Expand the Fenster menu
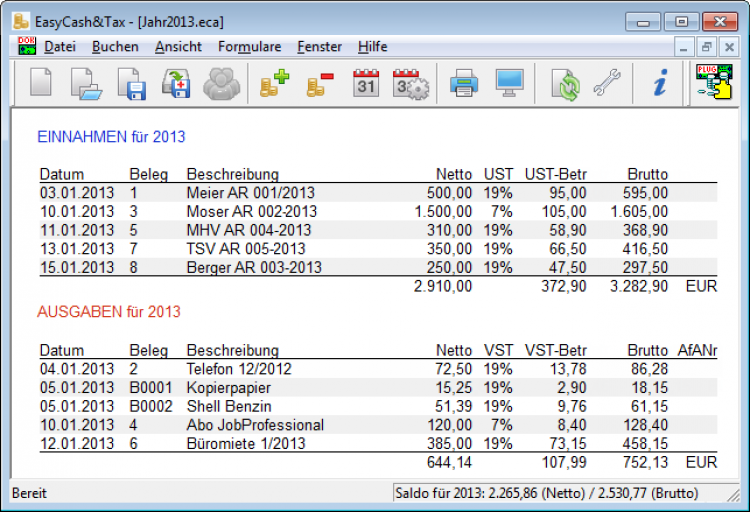 click(x=319, y=47)
